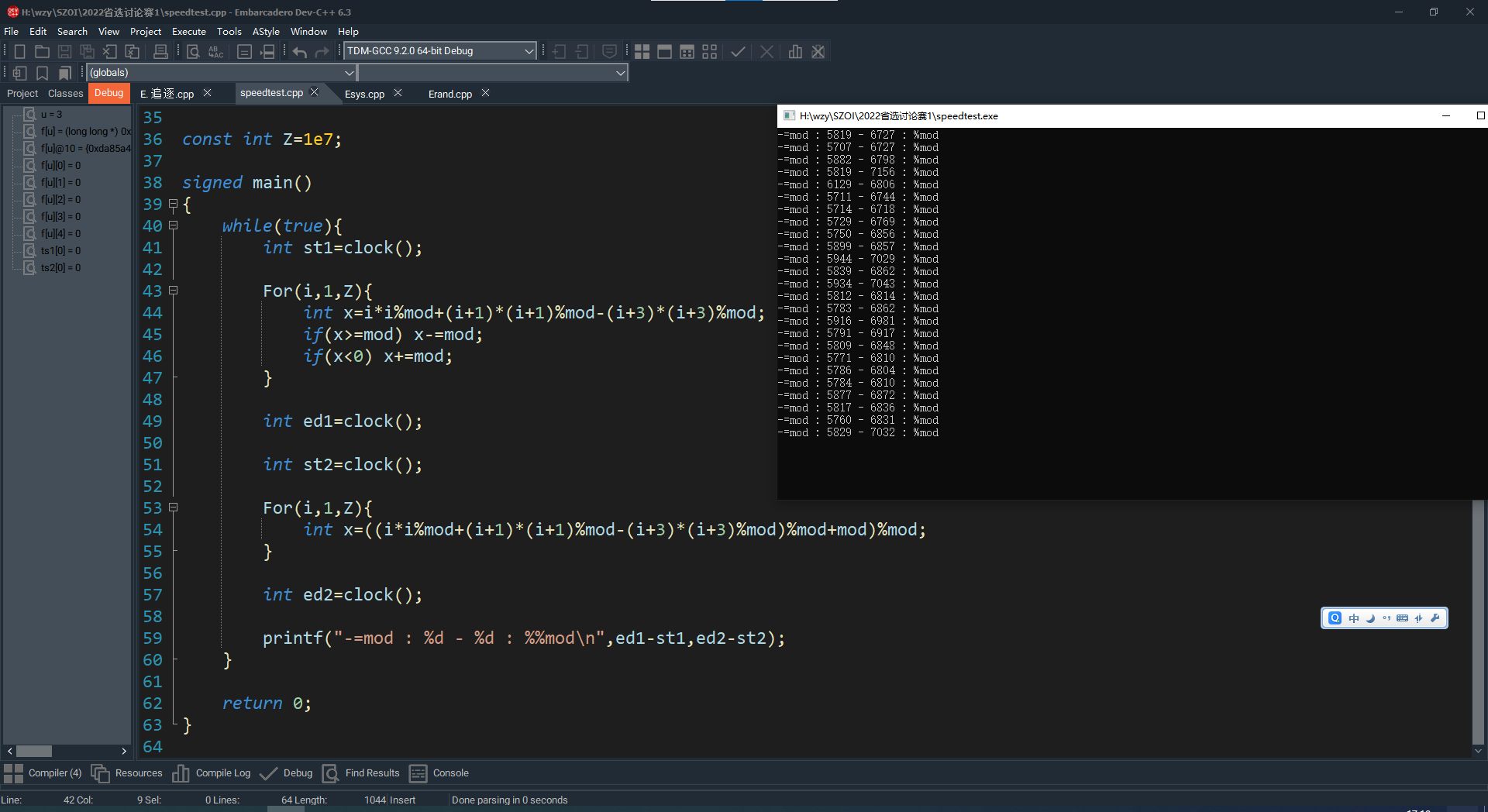Close the current file via toolbar icon
This screenshot has width=1488, height=812.
110,51
